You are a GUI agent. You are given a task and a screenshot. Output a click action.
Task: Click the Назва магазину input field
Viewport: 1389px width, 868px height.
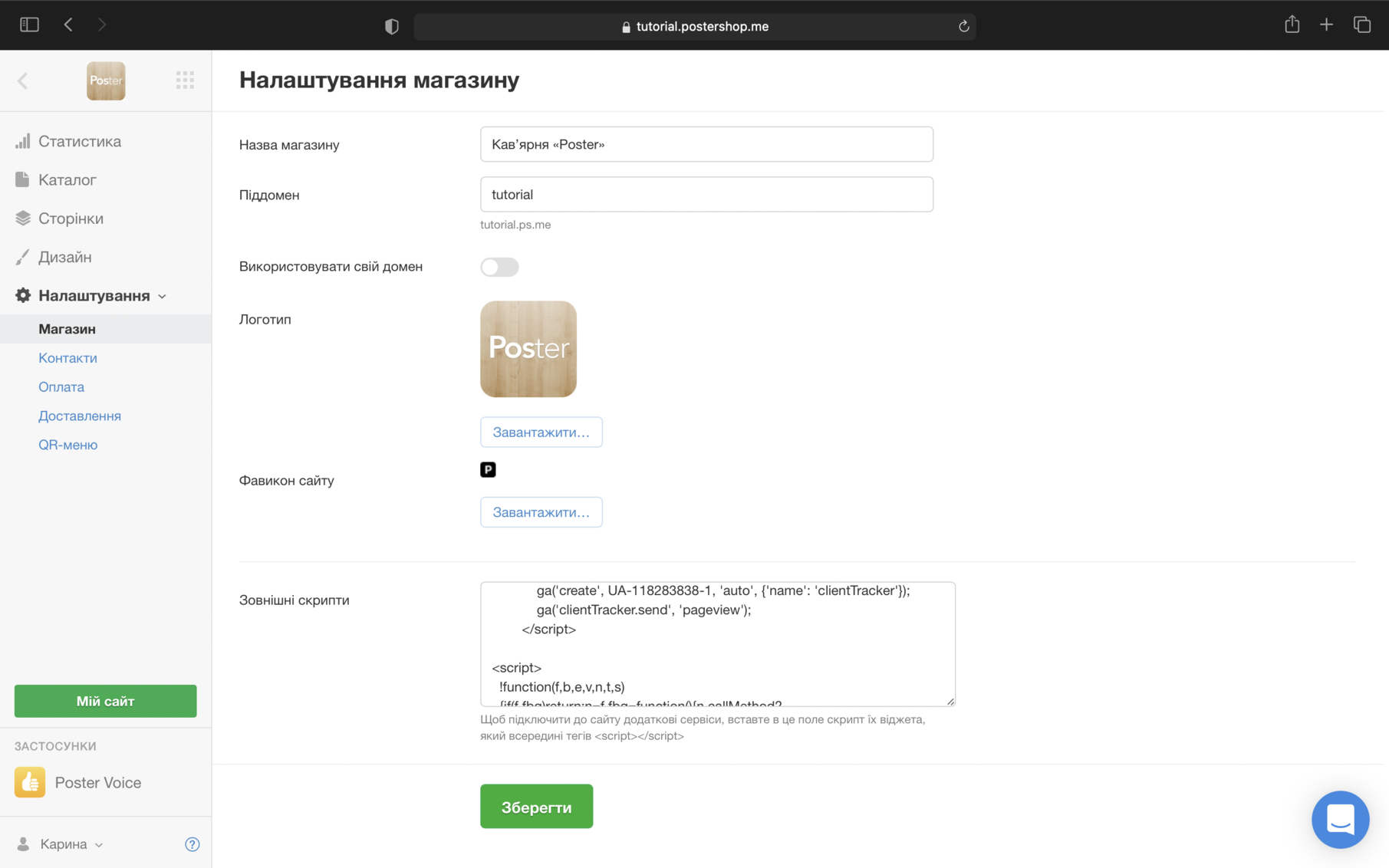[706, 144]
